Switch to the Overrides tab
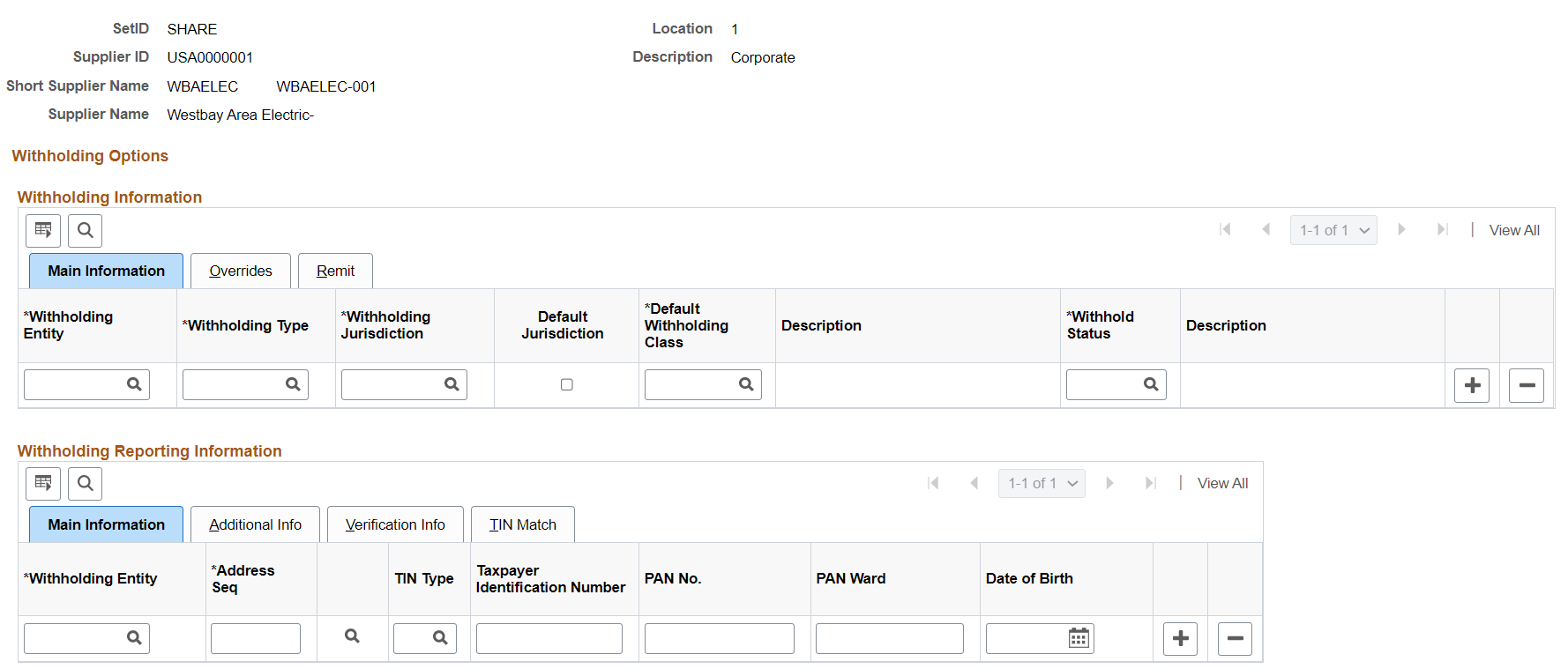1568x669 pixels. coord(241,271)
